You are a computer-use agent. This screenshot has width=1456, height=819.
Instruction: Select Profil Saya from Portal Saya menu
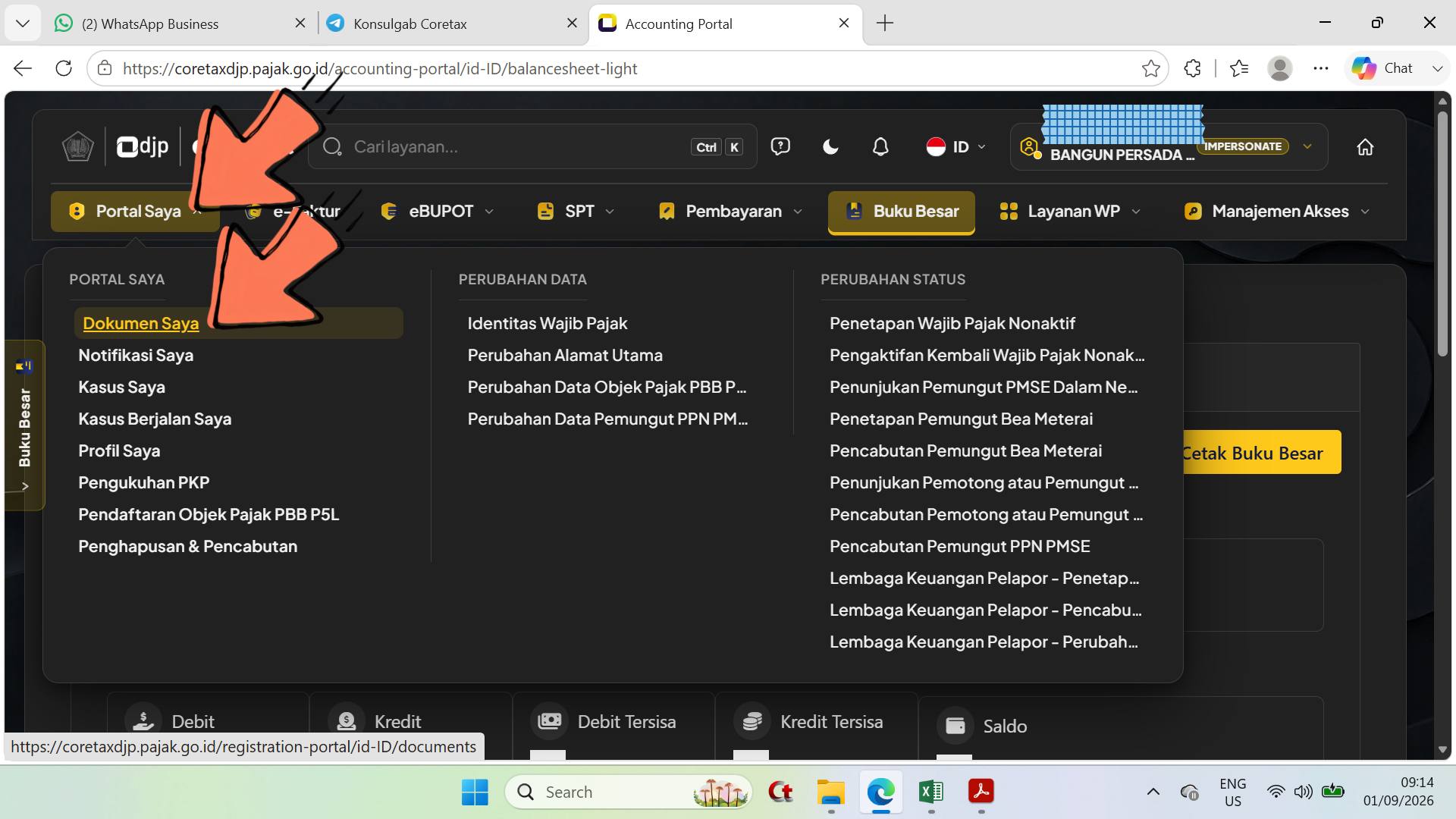(119, 450)
